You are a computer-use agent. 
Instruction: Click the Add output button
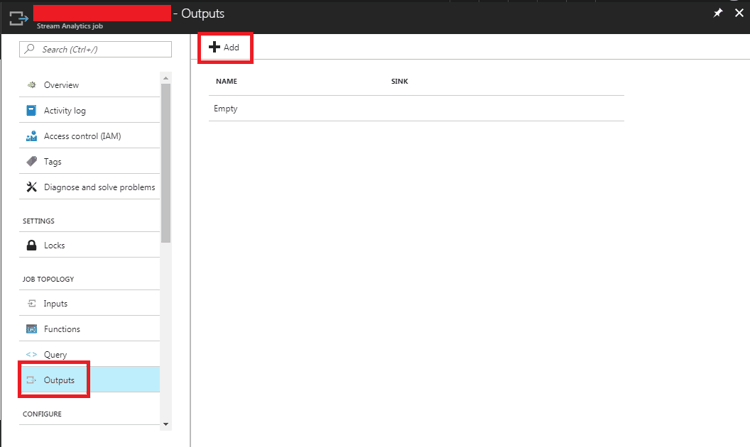225,47
